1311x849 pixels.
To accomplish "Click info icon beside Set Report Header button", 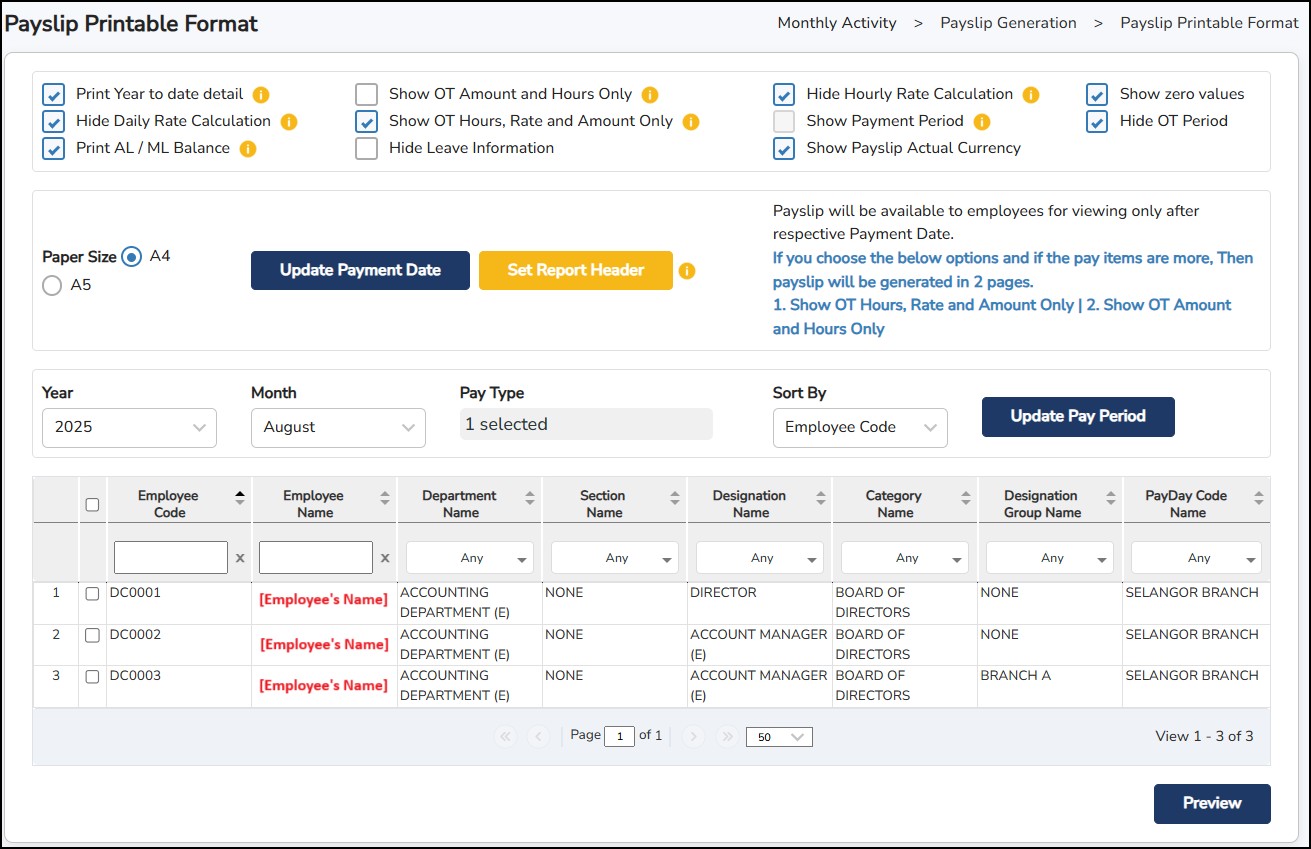I will (x=687, y=271).
